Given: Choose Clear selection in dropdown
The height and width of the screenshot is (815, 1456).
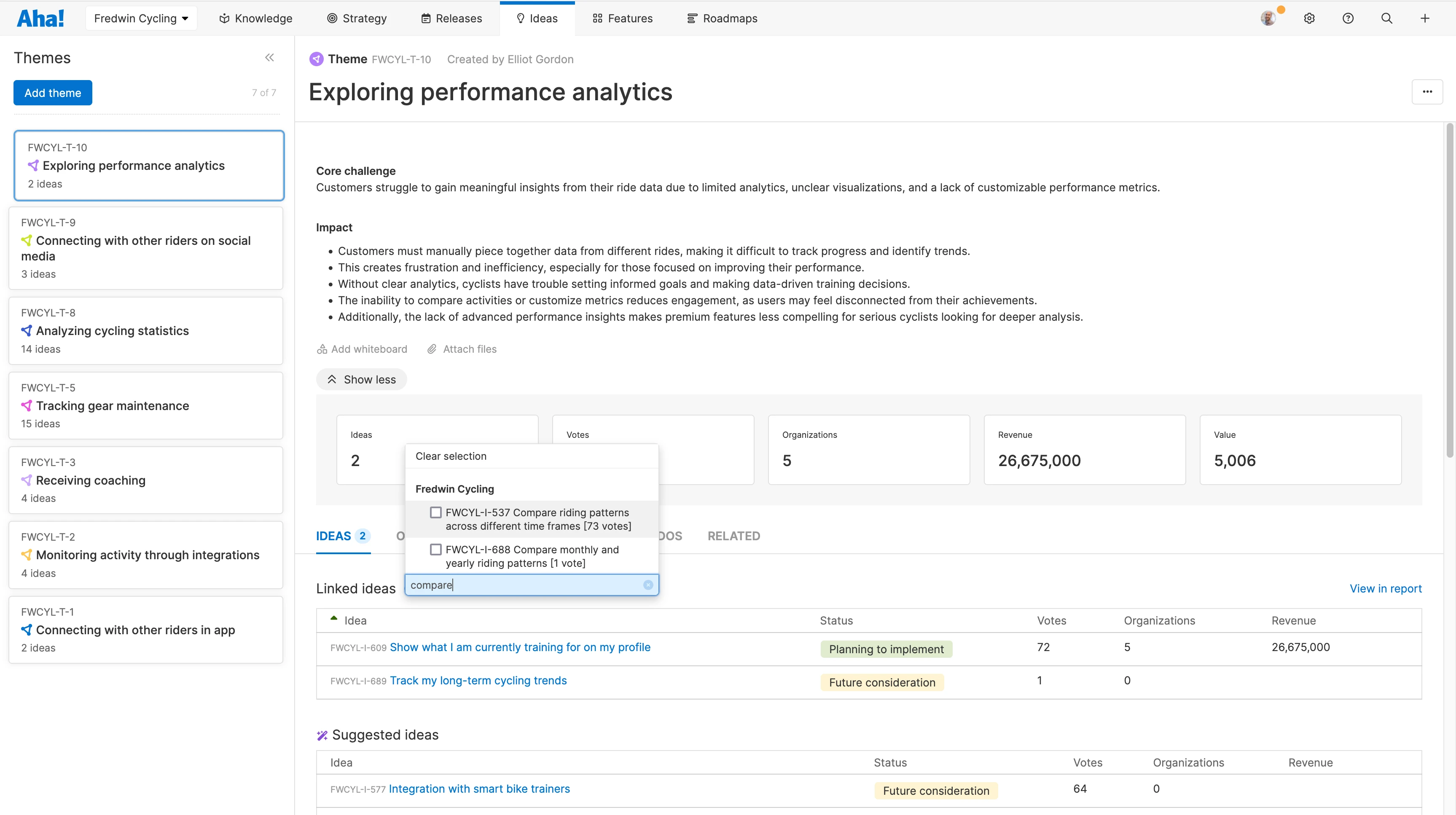Looking at the screenshot, I should coord(451,456).
